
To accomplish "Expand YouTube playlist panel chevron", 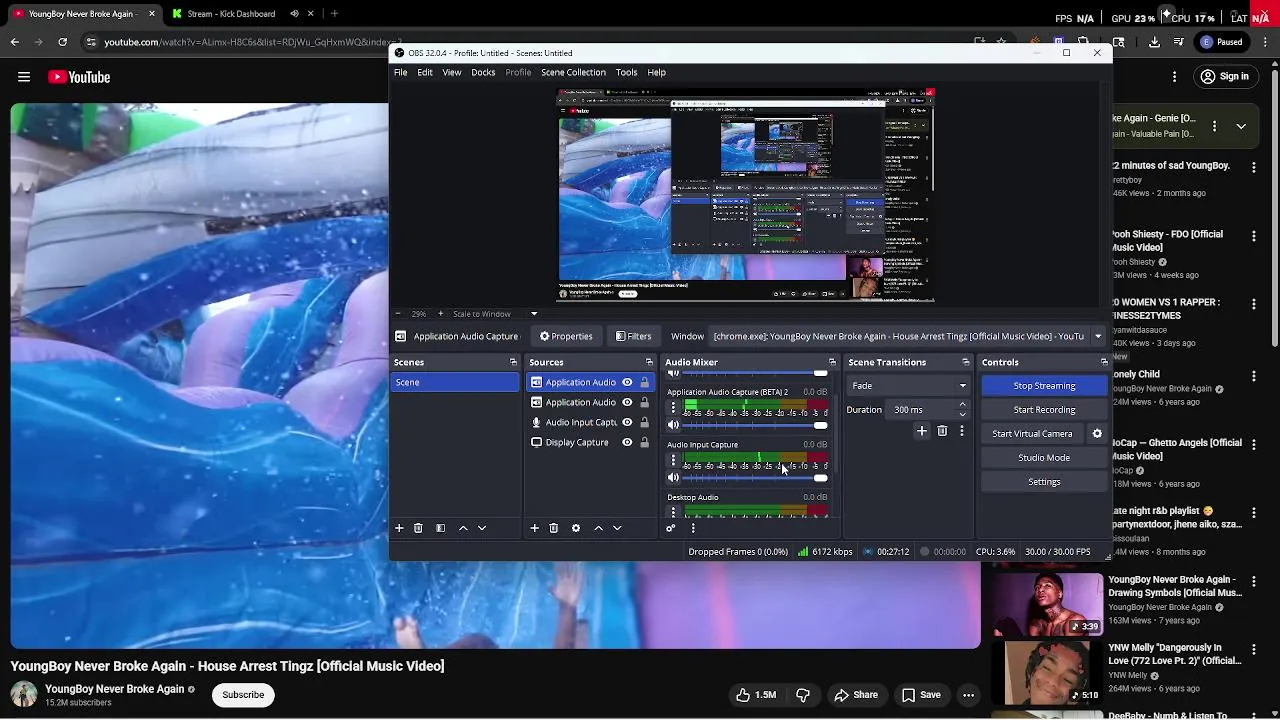I will (1241, 127).
